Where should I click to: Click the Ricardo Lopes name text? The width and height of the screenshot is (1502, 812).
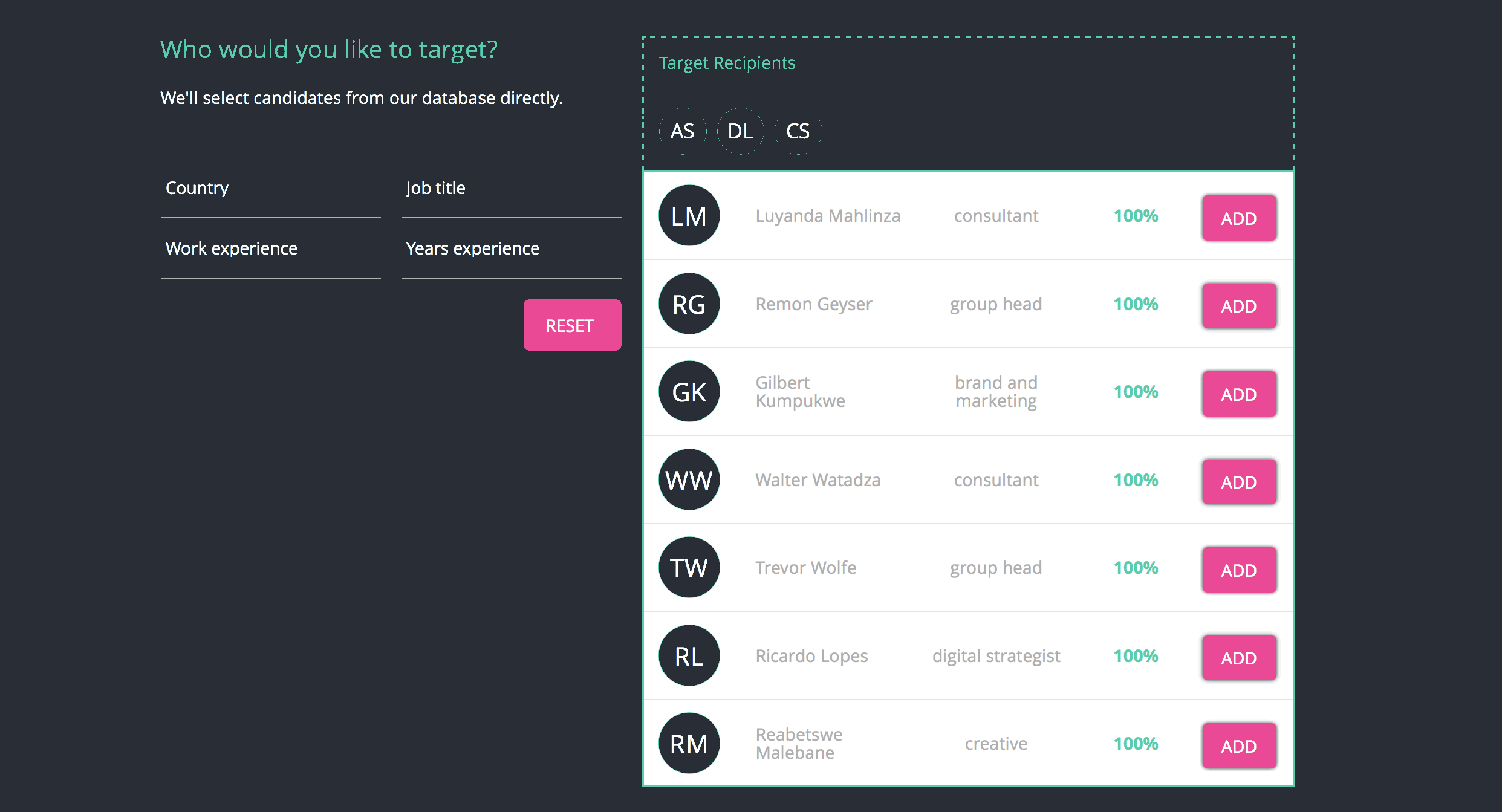(811, 656)
